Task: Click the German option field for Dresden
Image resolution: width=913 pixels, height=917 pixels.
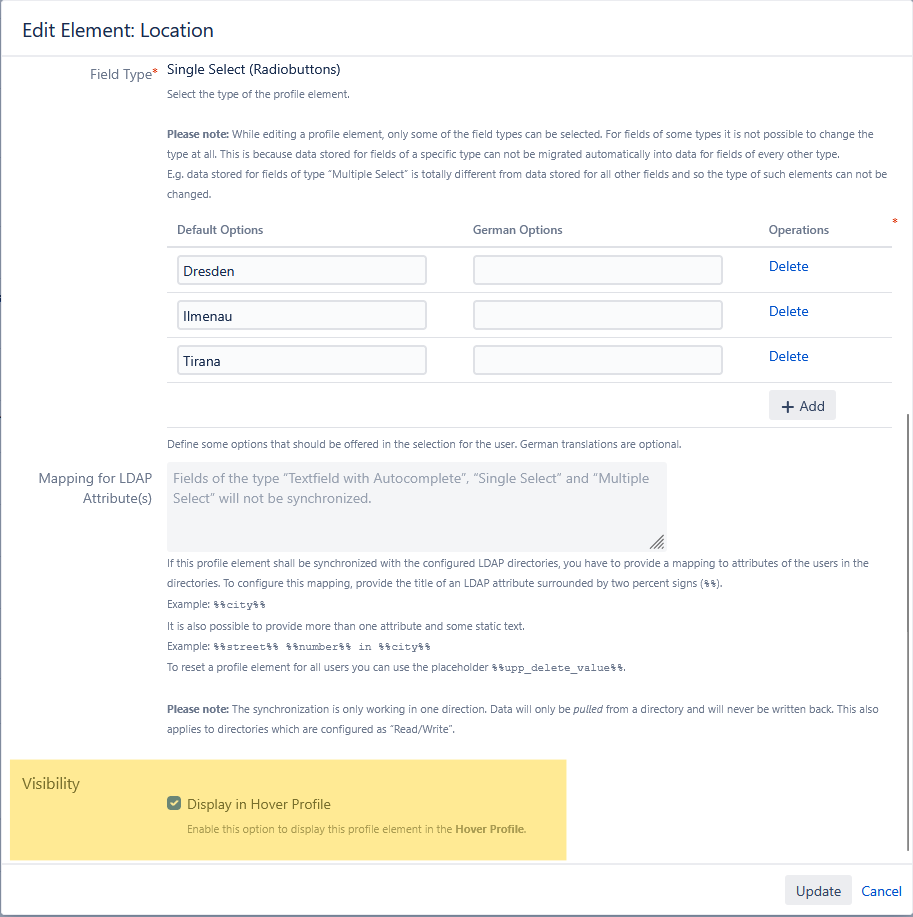Action: 597,270
